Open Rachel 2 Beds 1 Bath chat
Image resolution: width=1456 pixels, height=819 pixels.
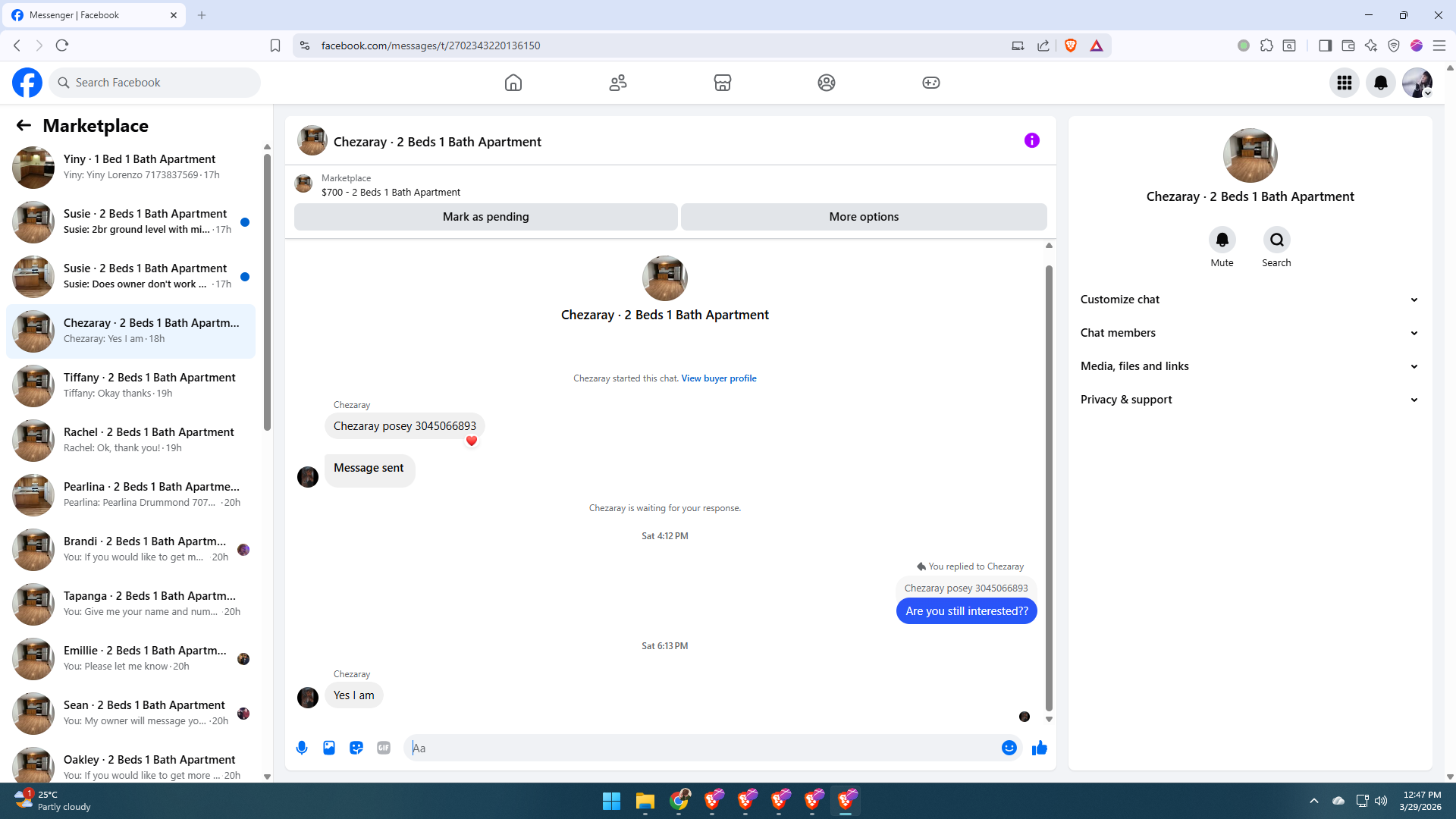(x=131, y=441)
